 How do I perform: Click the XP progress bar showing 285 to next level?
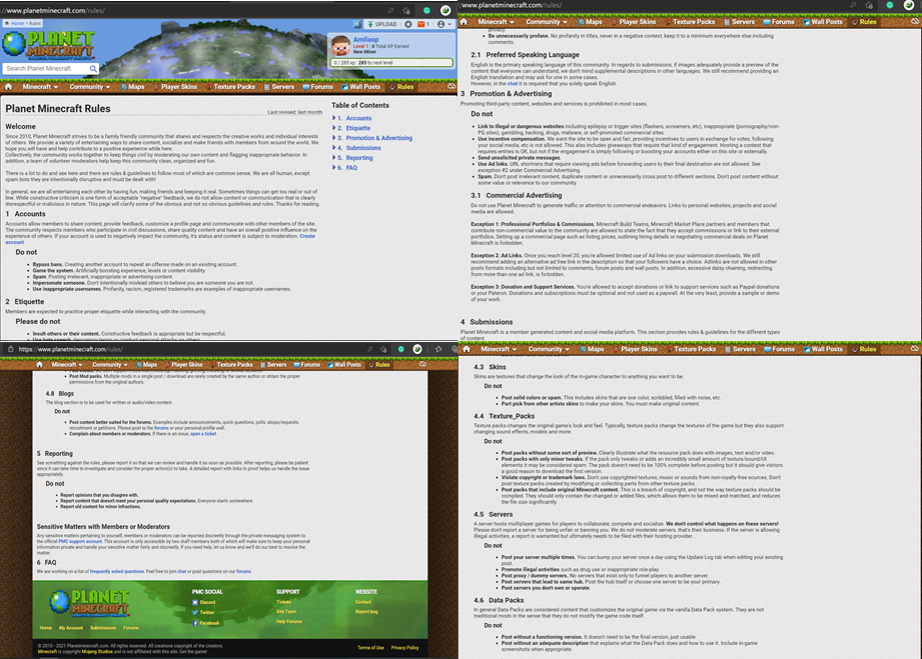point(392,62)
